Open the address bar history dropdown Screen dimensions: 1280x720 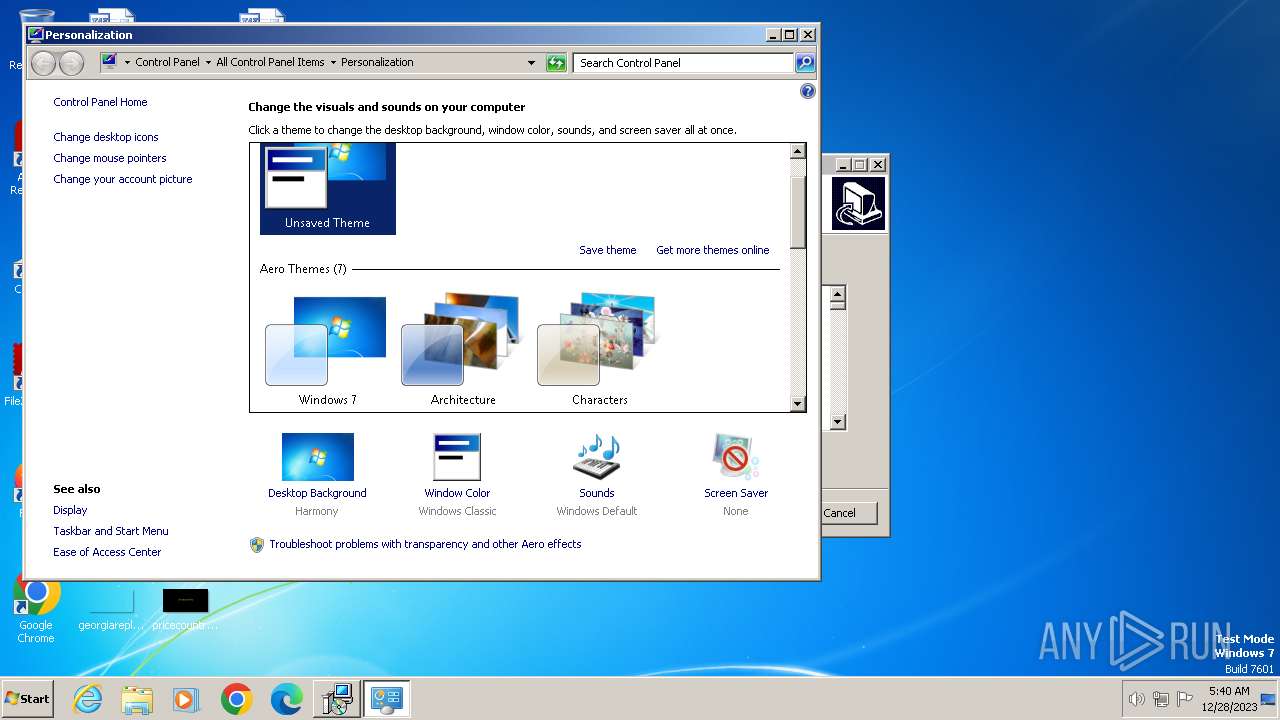[532, 63]
